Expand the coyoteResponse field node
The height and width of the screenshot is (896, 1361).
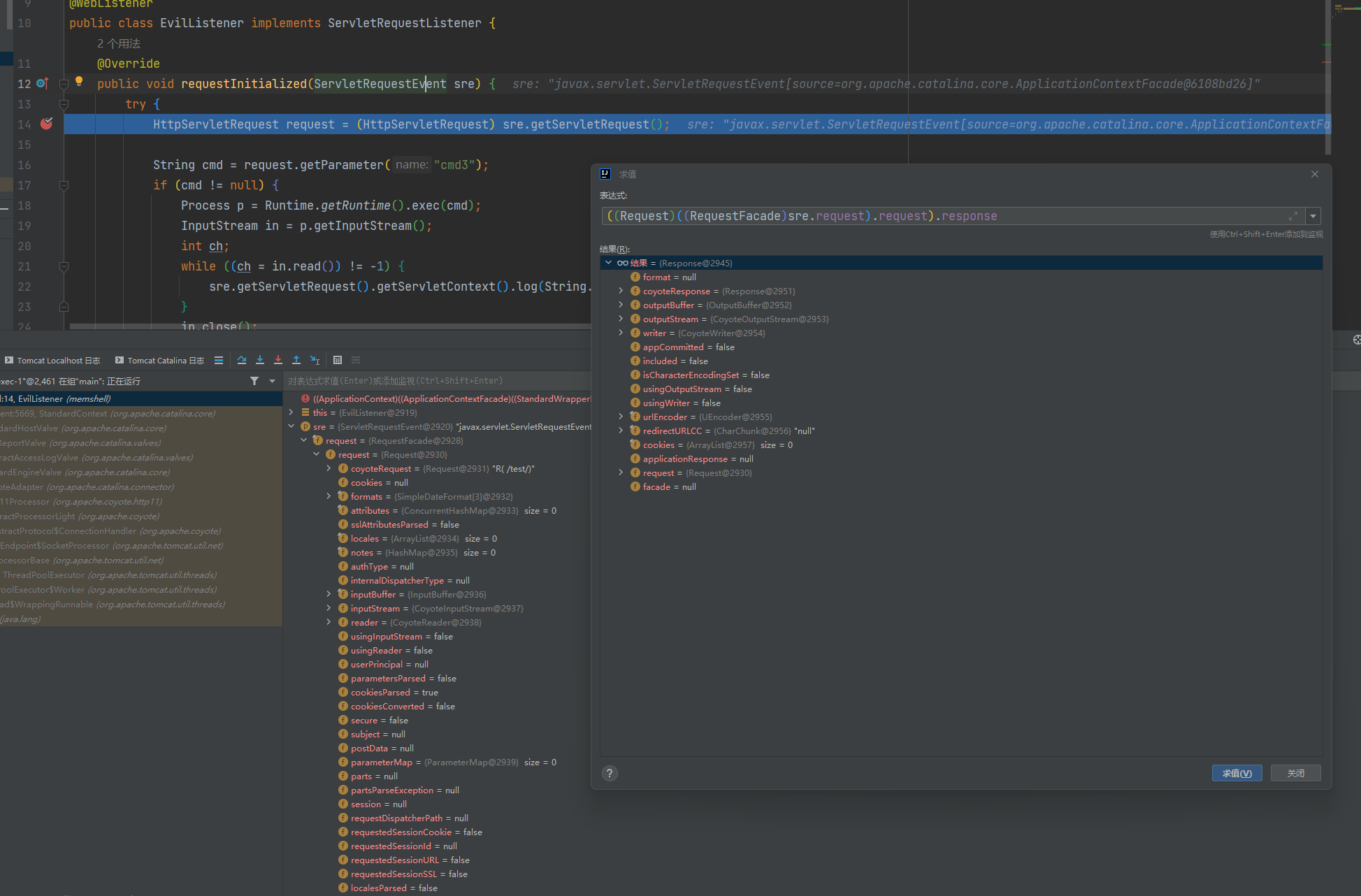pos(621,291)
